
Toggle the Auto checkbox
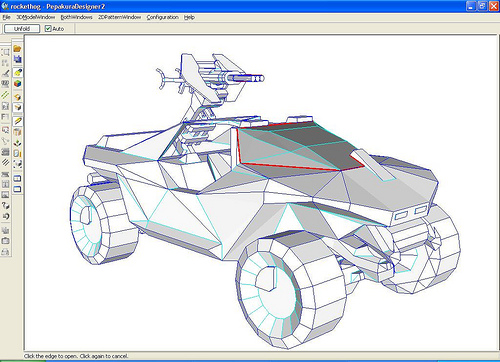[48, 29]
